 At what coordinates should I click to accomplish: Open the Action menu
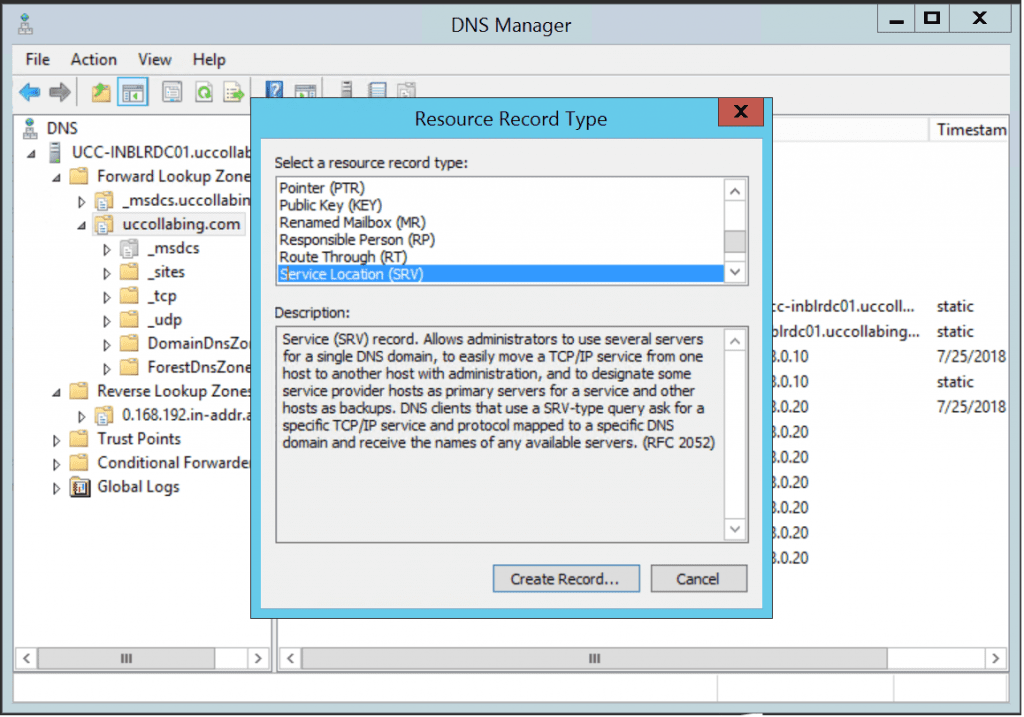click(x=93, y=59)
